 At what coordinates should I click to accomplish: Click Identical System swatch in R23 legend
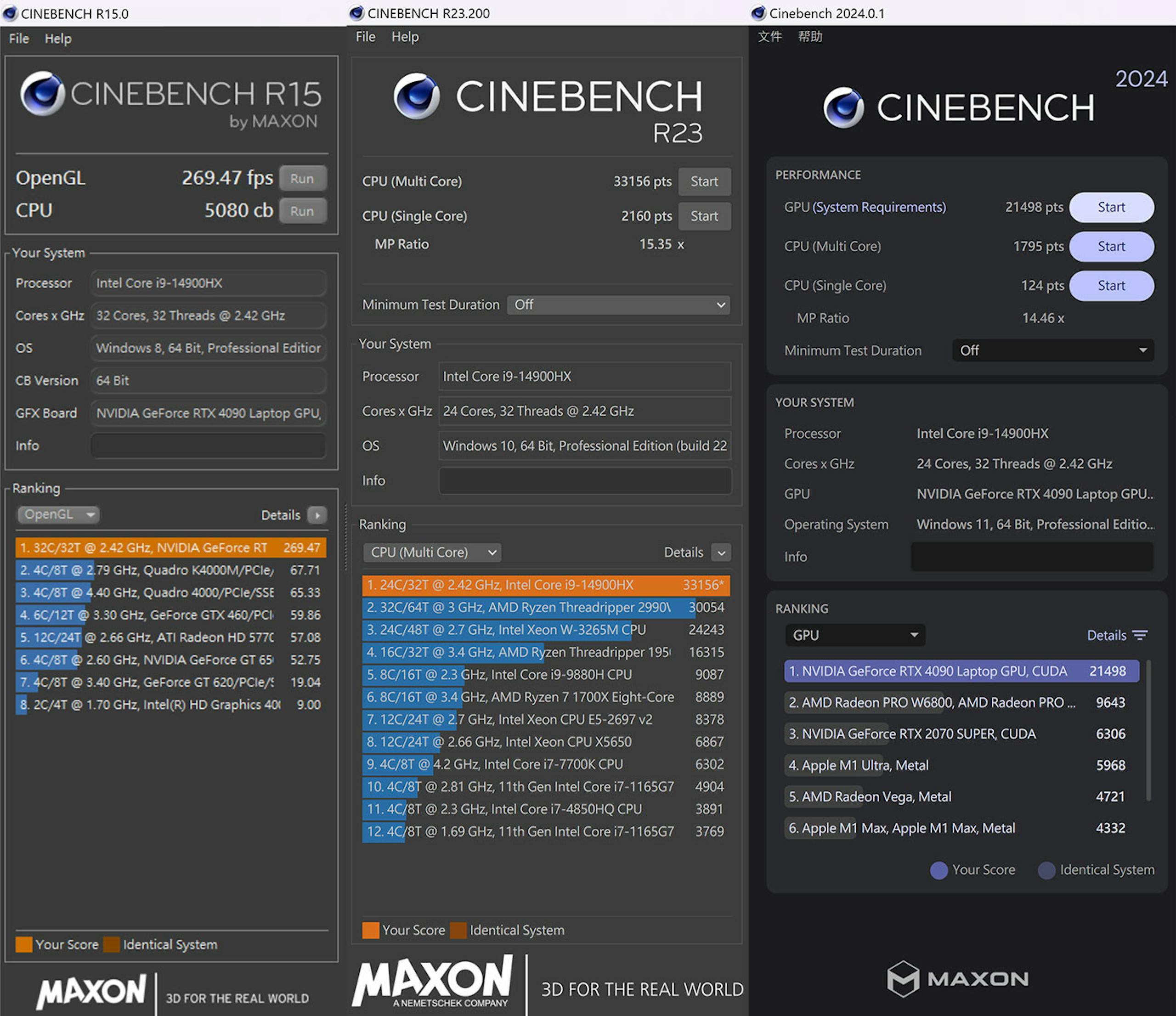(x=458, y=930)
